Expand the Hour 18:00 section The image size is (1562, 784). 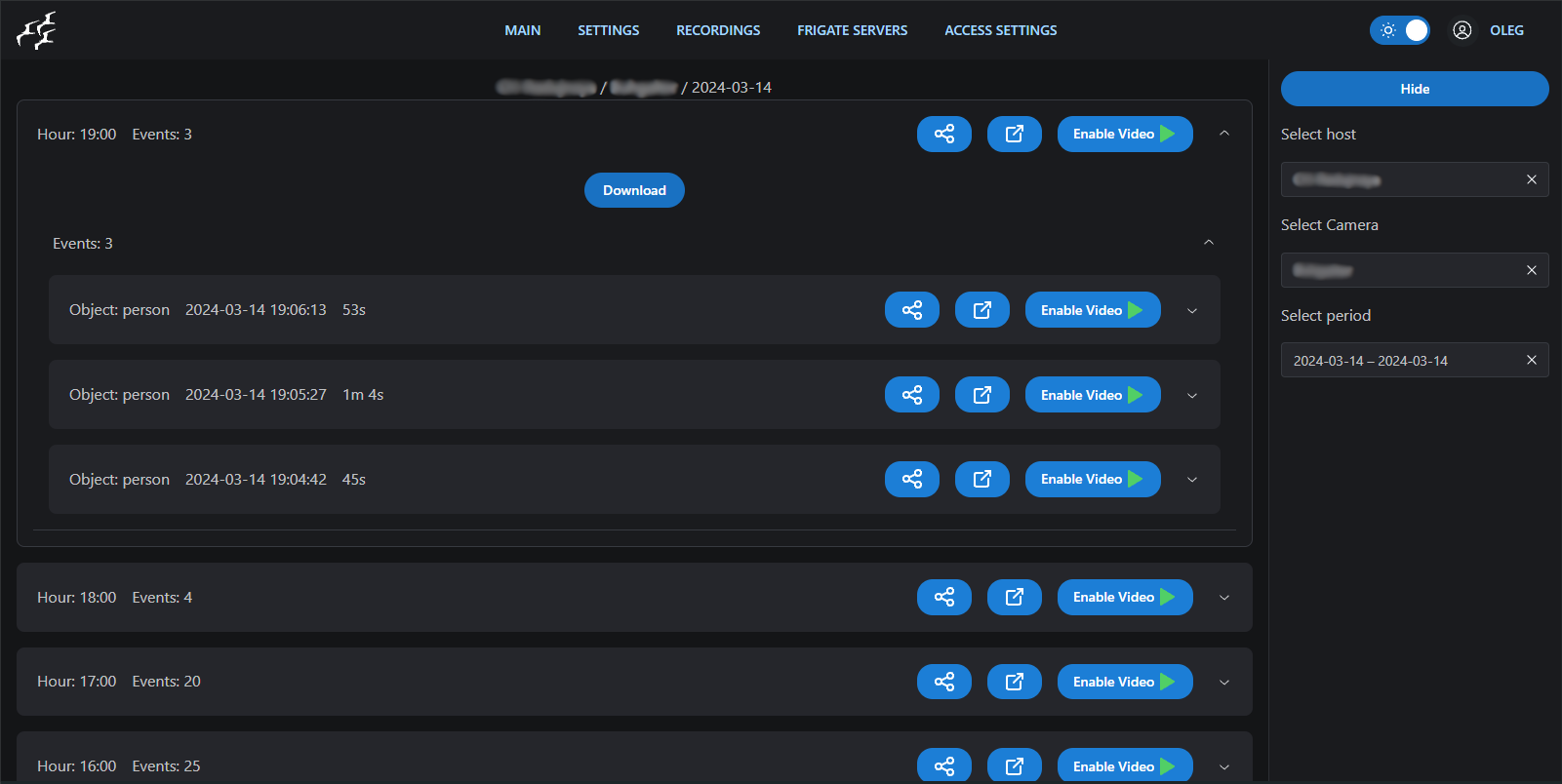1224,598
